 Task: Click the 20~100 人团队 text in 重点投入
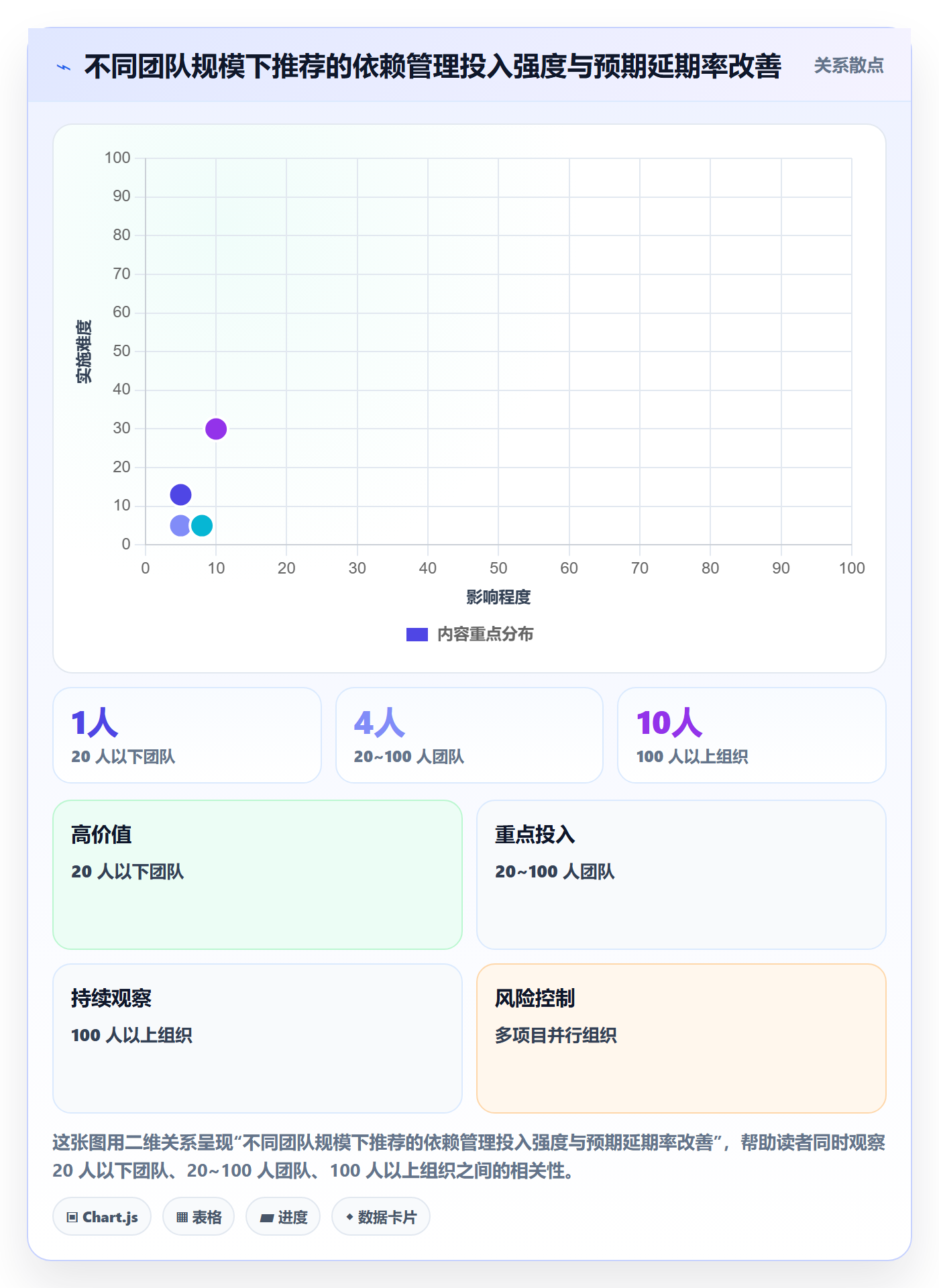click(555, 871)
